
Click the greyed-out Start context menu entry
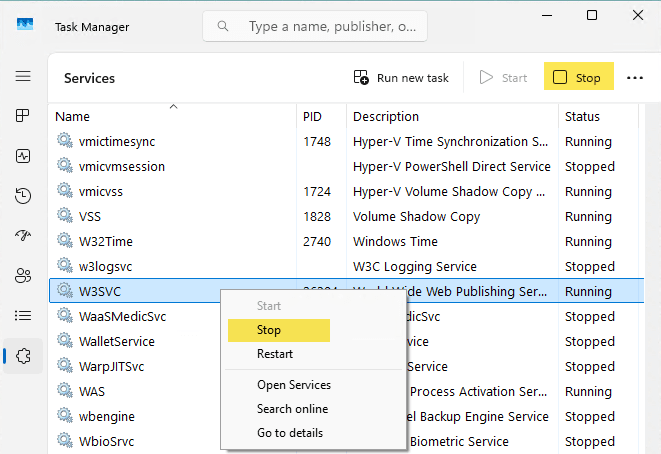coord(269,306)
